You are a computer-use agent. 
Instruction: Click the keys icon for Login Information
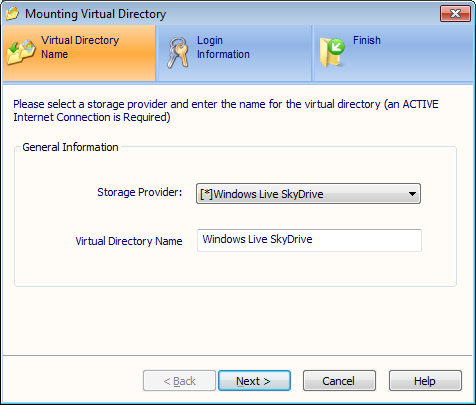(x=178, y=53)
